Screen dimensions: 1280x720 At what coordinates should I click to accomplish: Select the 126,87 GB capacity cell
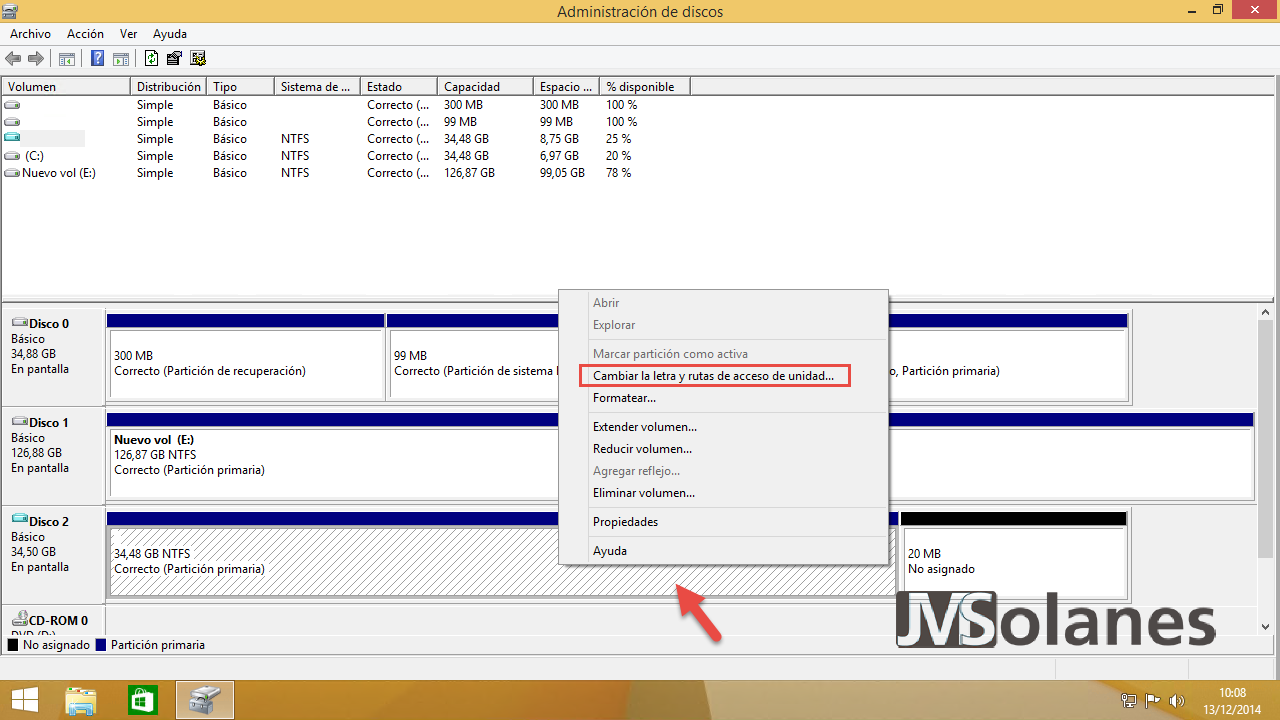[469, 173]
